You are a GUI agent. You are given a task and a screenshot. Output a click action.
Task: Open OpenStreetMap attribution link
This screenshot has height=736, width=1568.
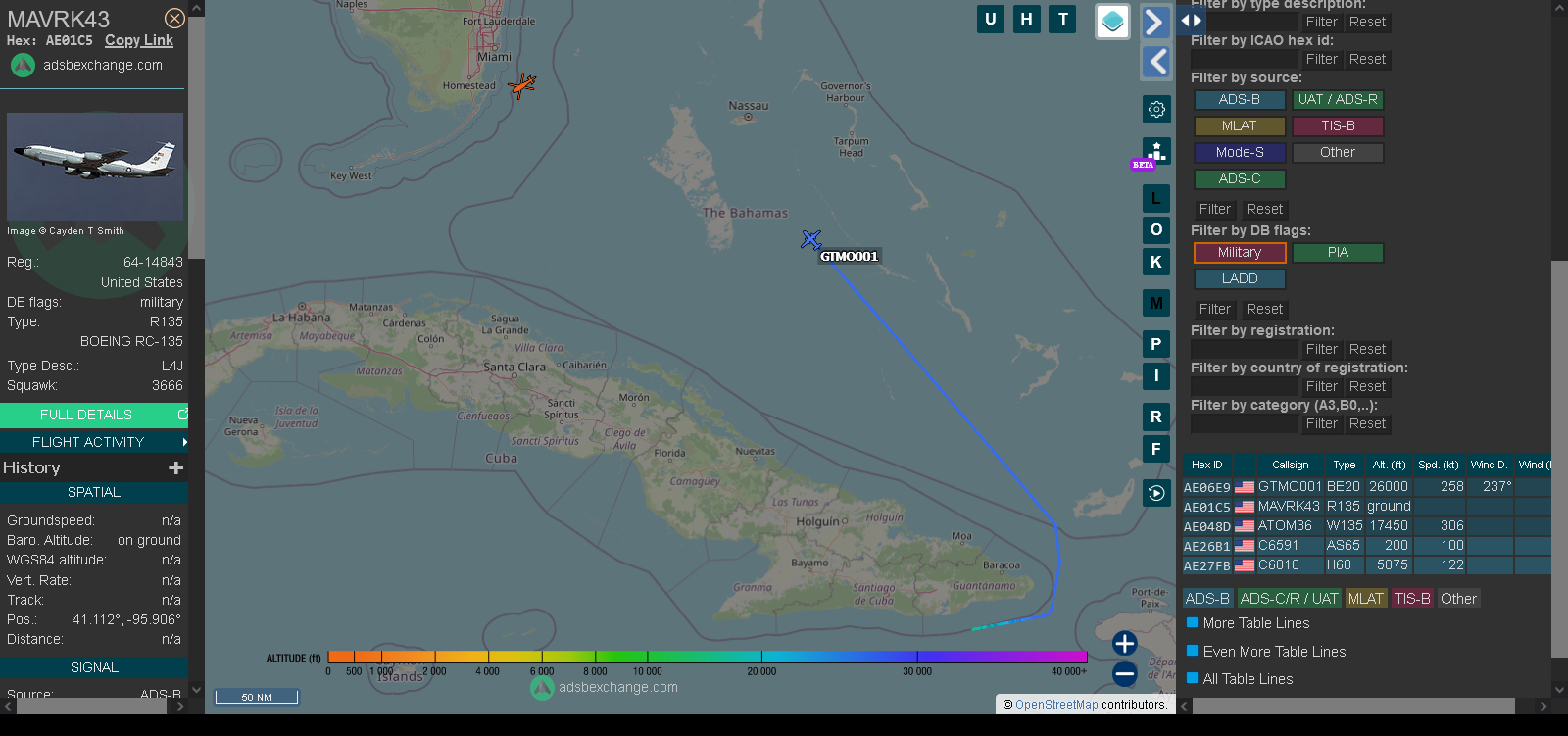(1056, 705)
